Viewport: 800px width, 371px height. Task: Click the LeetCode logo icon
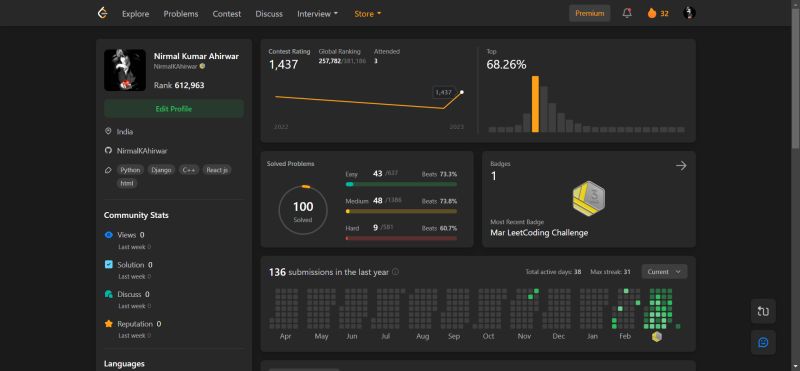[x=103, y=13]
